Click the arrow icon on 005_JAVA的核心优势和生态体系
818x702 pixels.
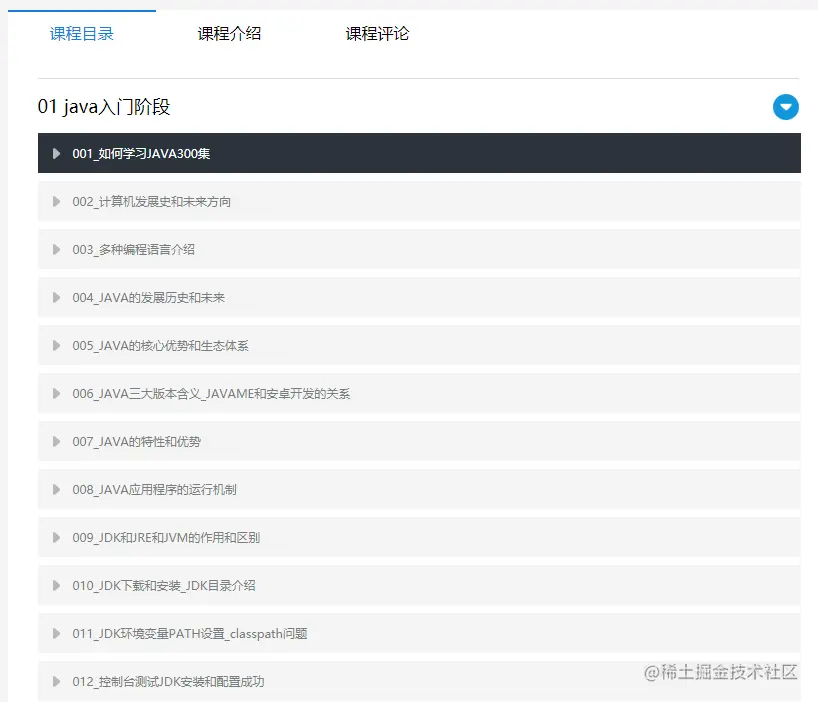coord(57,345)
